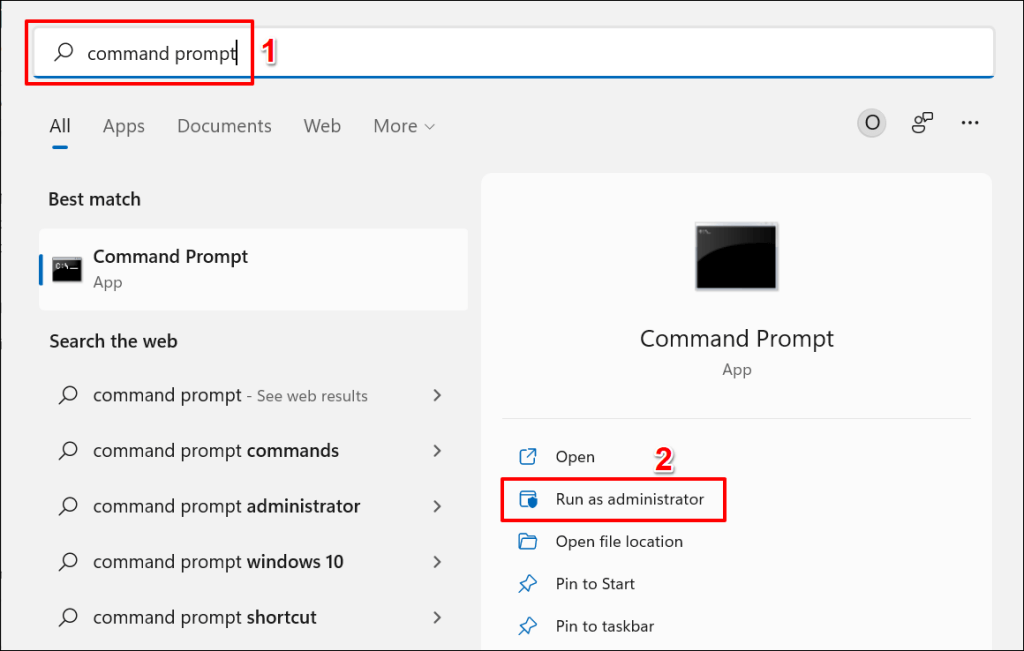Switch to the Apps filter tab
This screenshot has width=1024, height=651.
coord(123,126)
